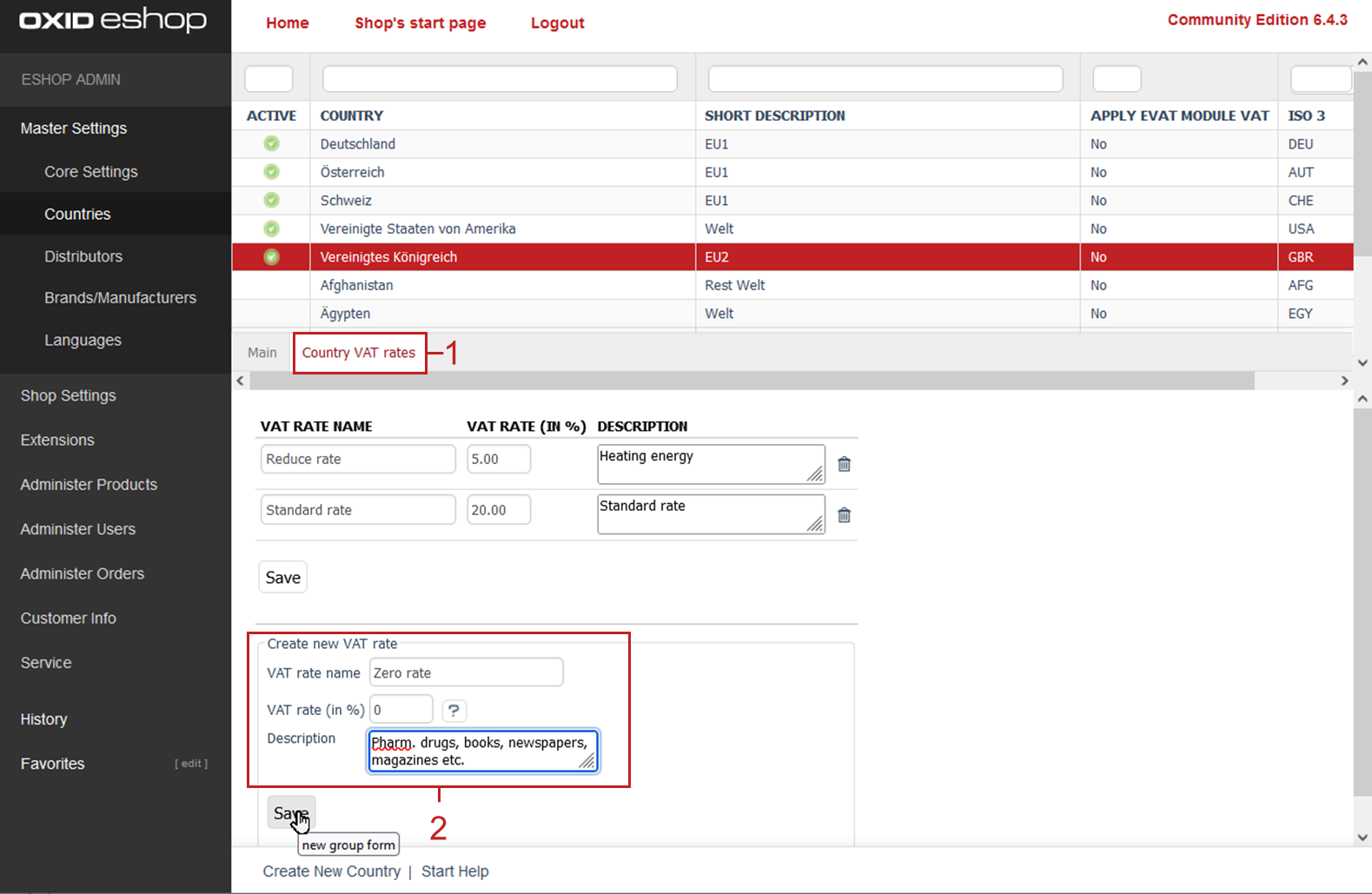Click the Create New Country link
The height and width of the screenshot is (894, 1372).
331,871
